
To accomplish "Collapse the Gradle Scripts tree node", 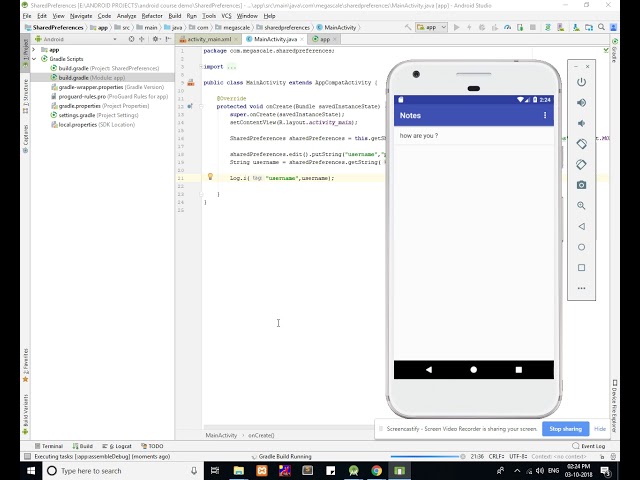I will click(x=34, y=59).
